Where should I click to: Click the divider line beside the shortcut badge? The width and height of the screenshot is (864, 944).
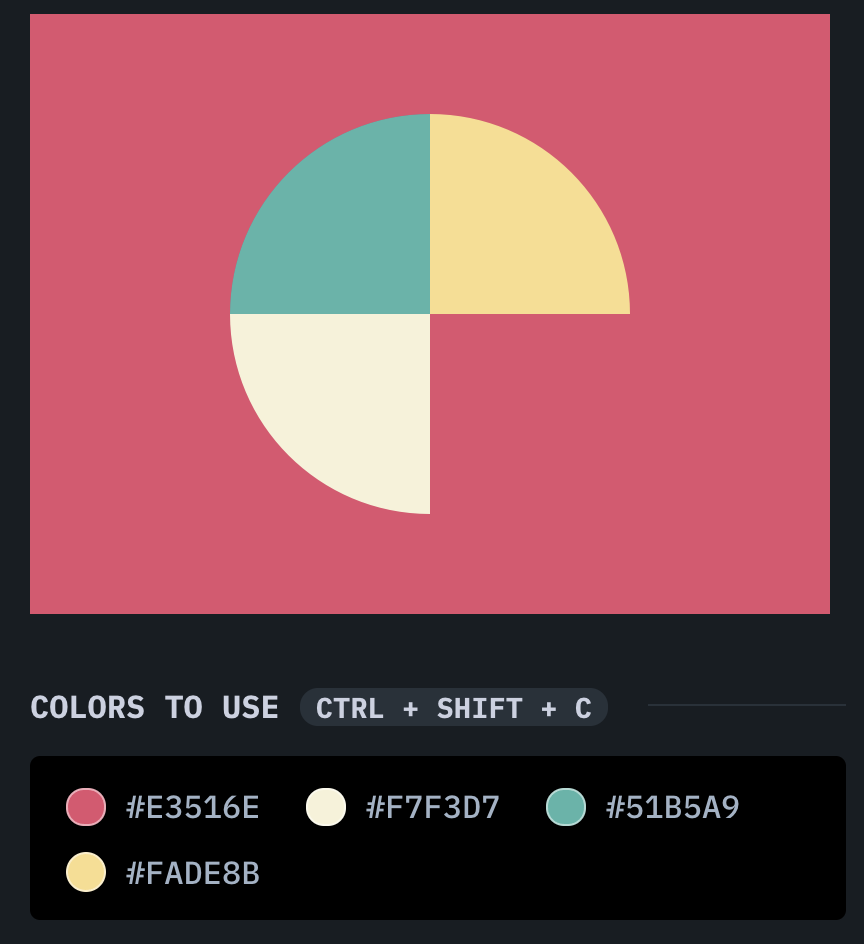pos(746,705)
